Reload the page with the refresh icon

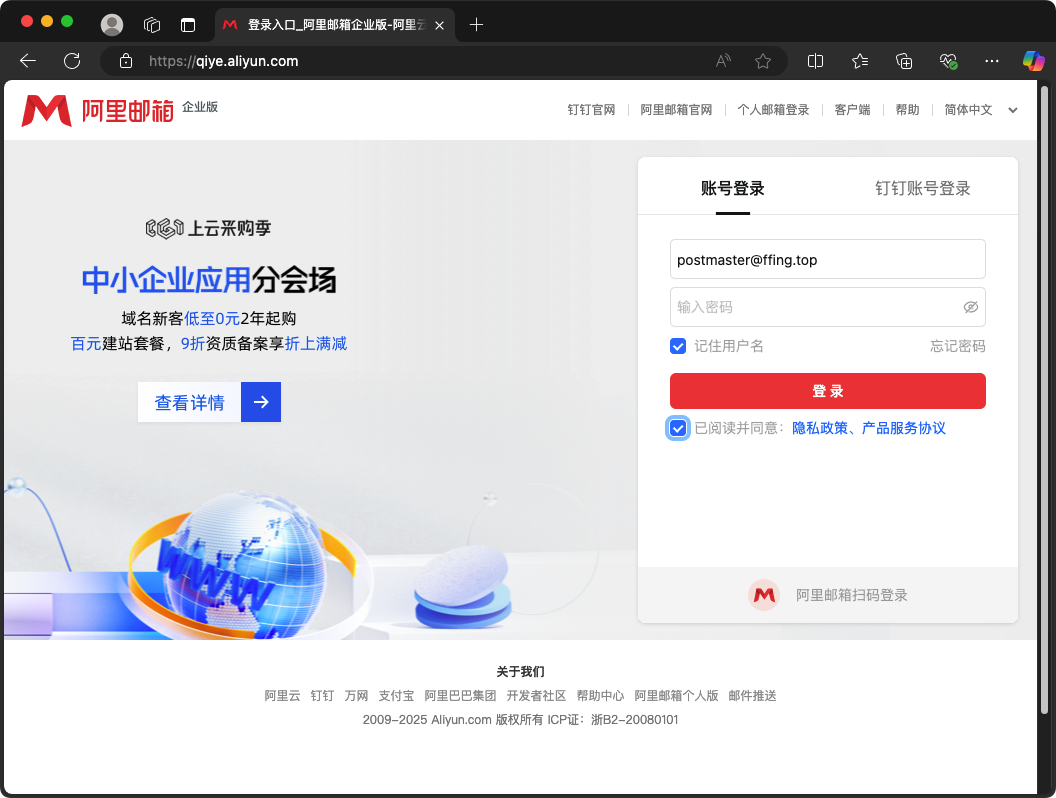tap(72, 61)
